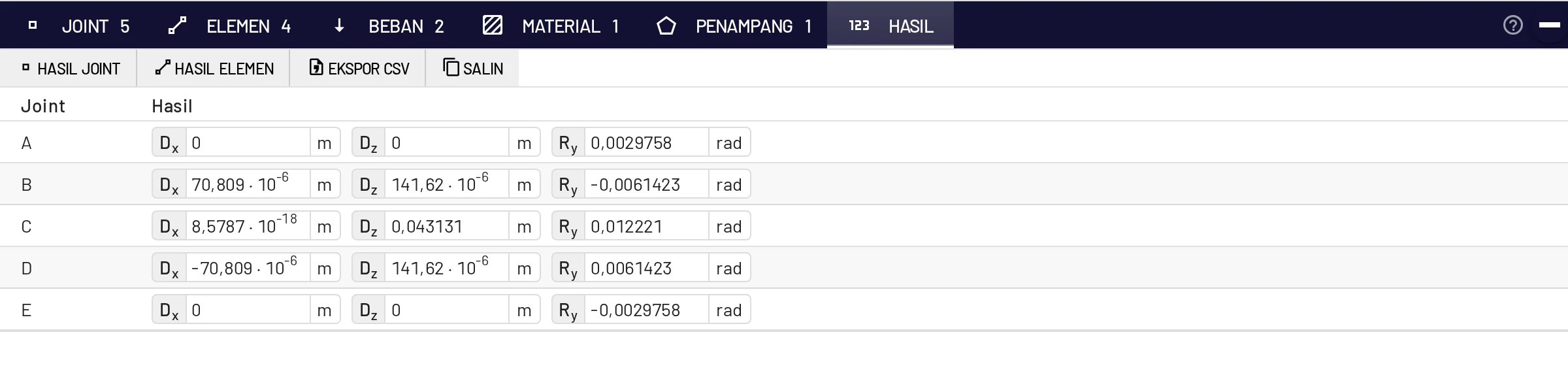1568x392 pixels.
Task: Click the help question mark icon
Action: point(1513,25)
